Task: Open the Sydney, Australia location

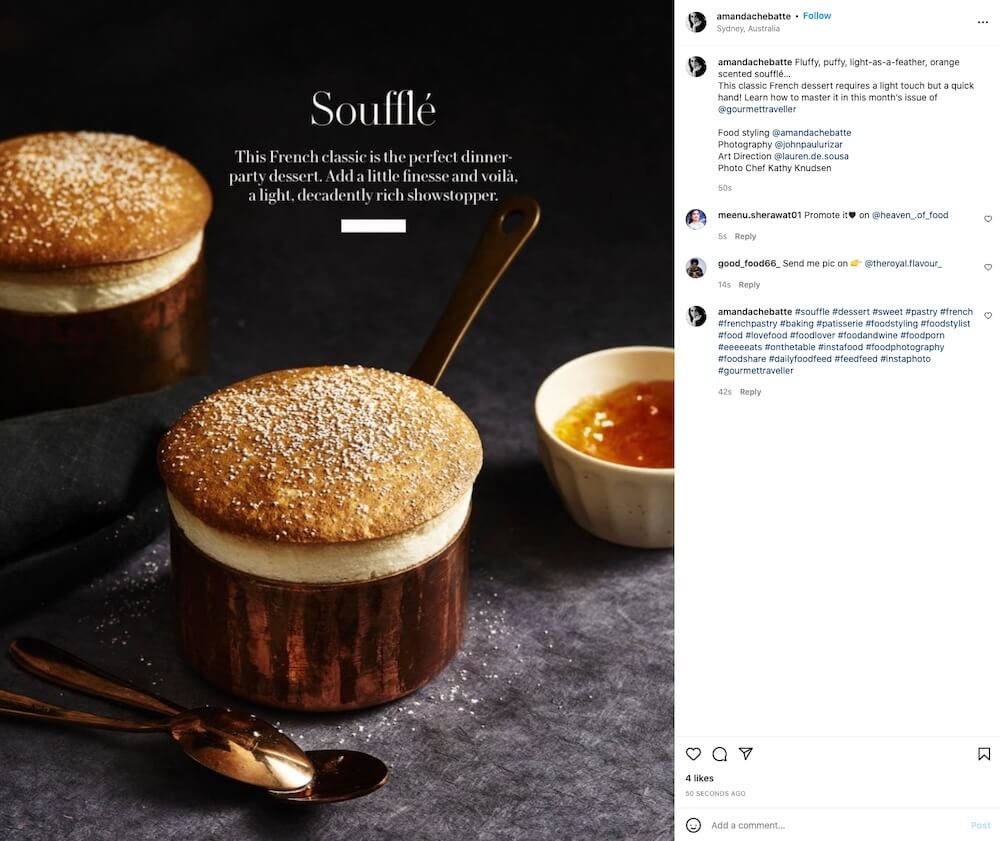Action: tap(748, 29)
